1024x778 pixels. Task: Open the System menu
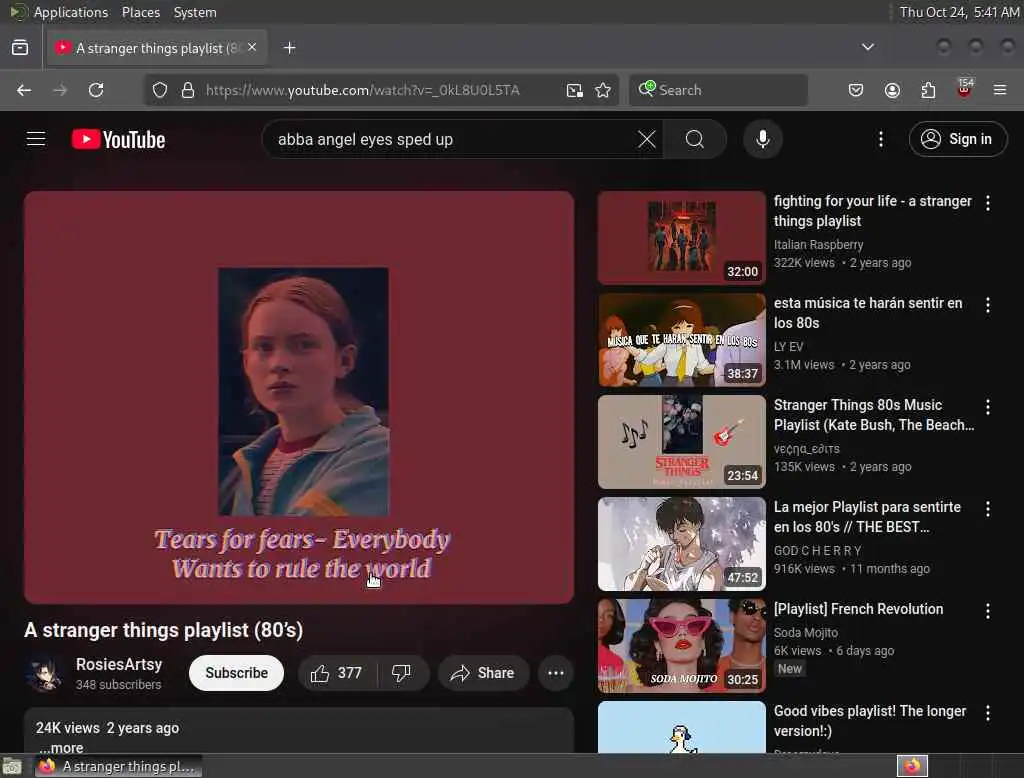coord(195,12)
